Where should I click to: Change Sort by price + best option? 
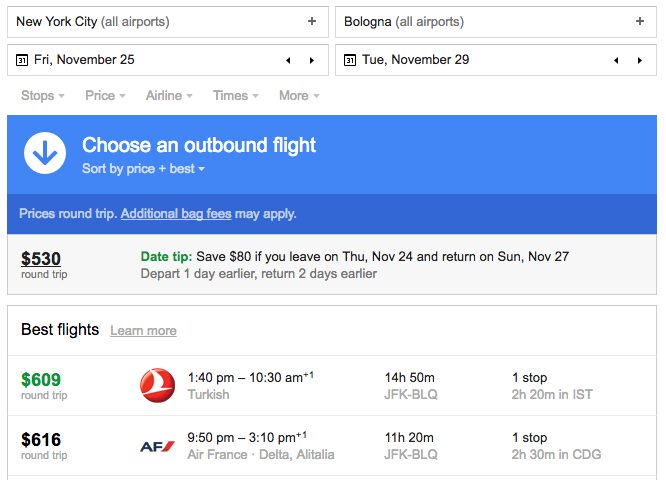click(x=143, y=169)
